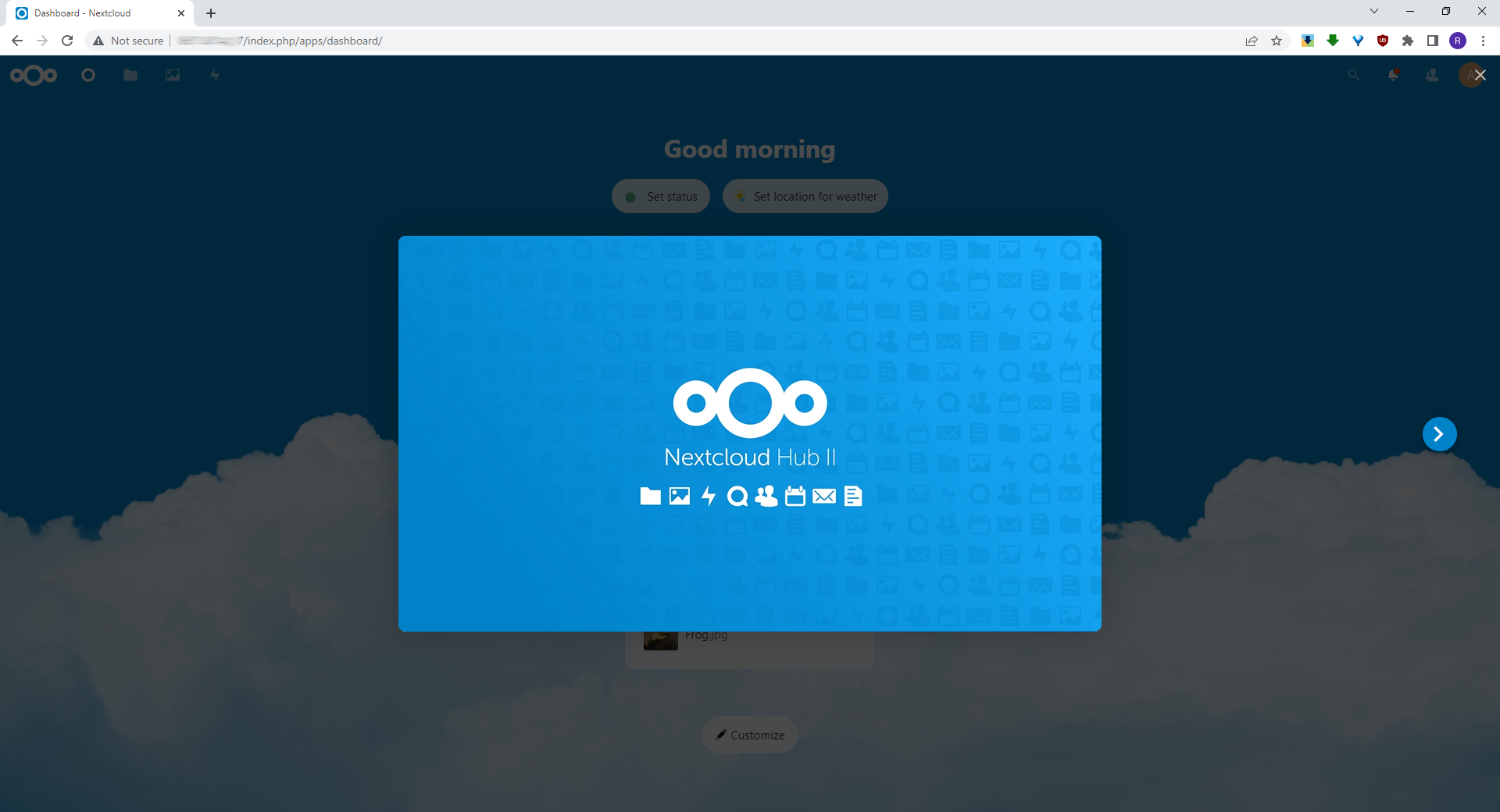Click the browser address bar
1500x812 pixels.
(x=547, y=41)
